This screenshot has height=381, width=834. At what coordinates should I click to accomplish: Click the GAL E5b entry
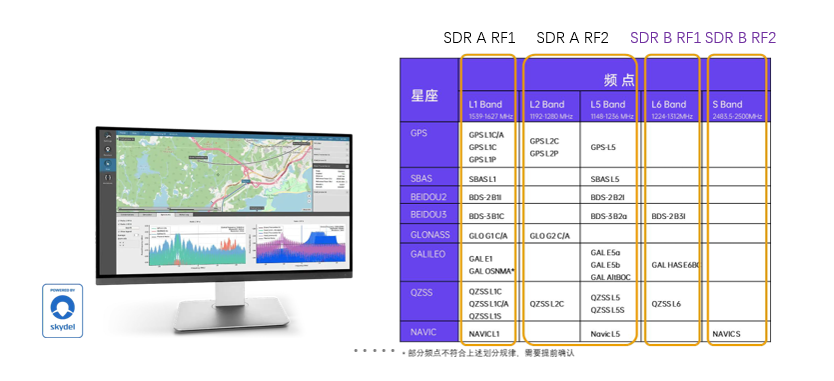[x=605, y=264]
